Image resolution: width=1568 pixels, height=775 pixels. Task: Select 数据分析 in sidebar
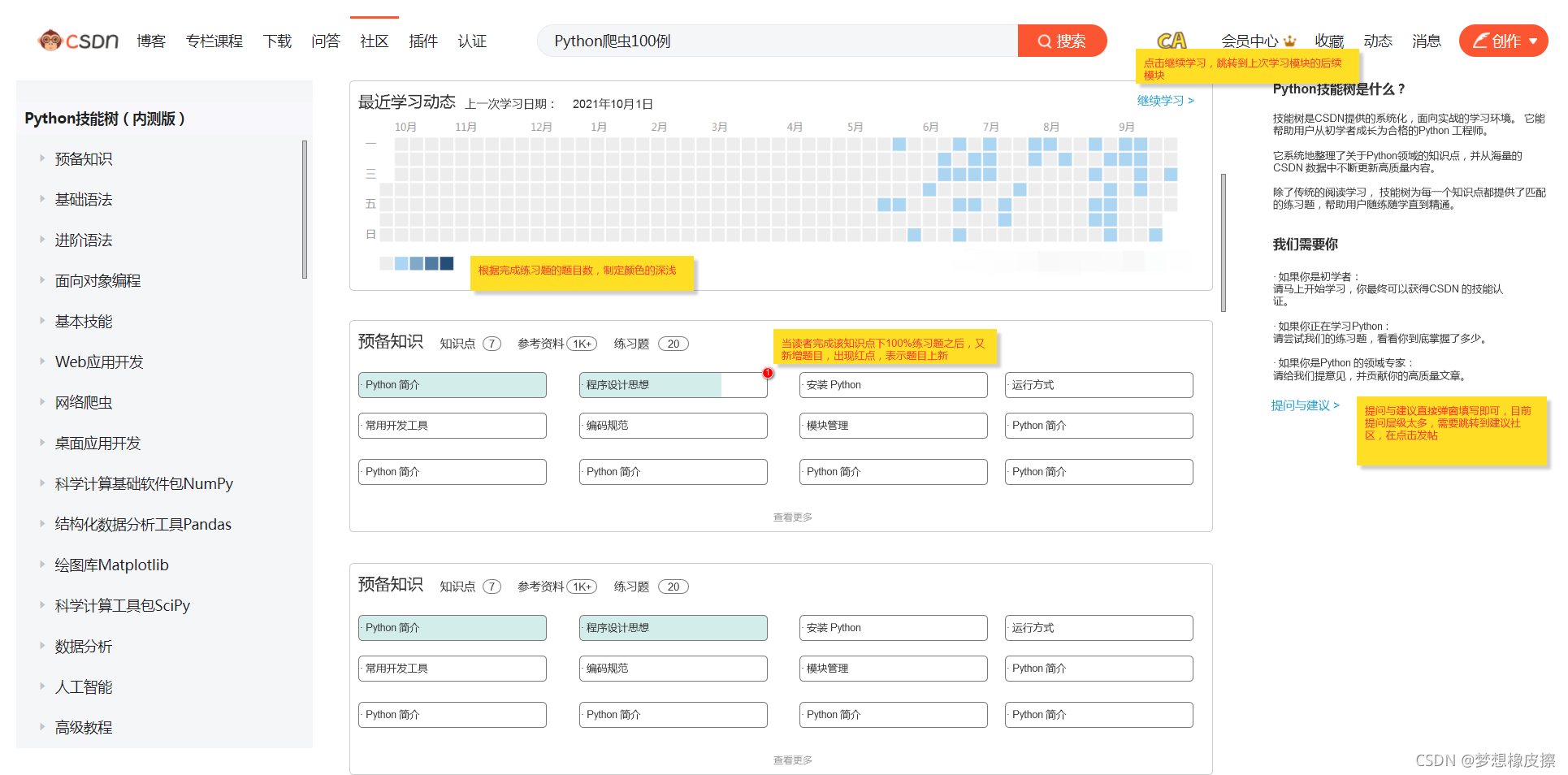pos(84,647)
